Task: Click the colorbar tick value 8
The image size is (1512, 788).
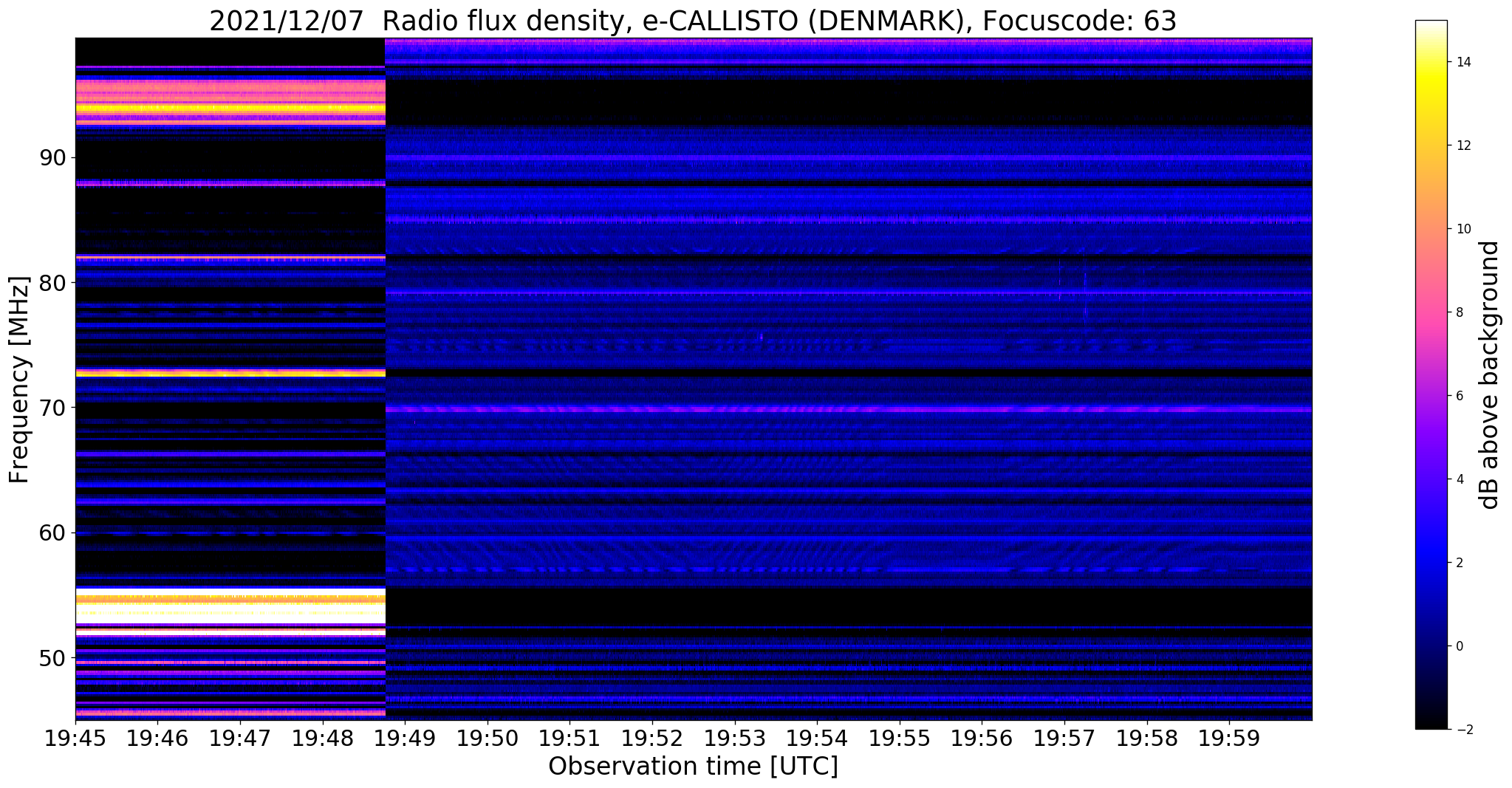Action: click(x=1459, y=312)
